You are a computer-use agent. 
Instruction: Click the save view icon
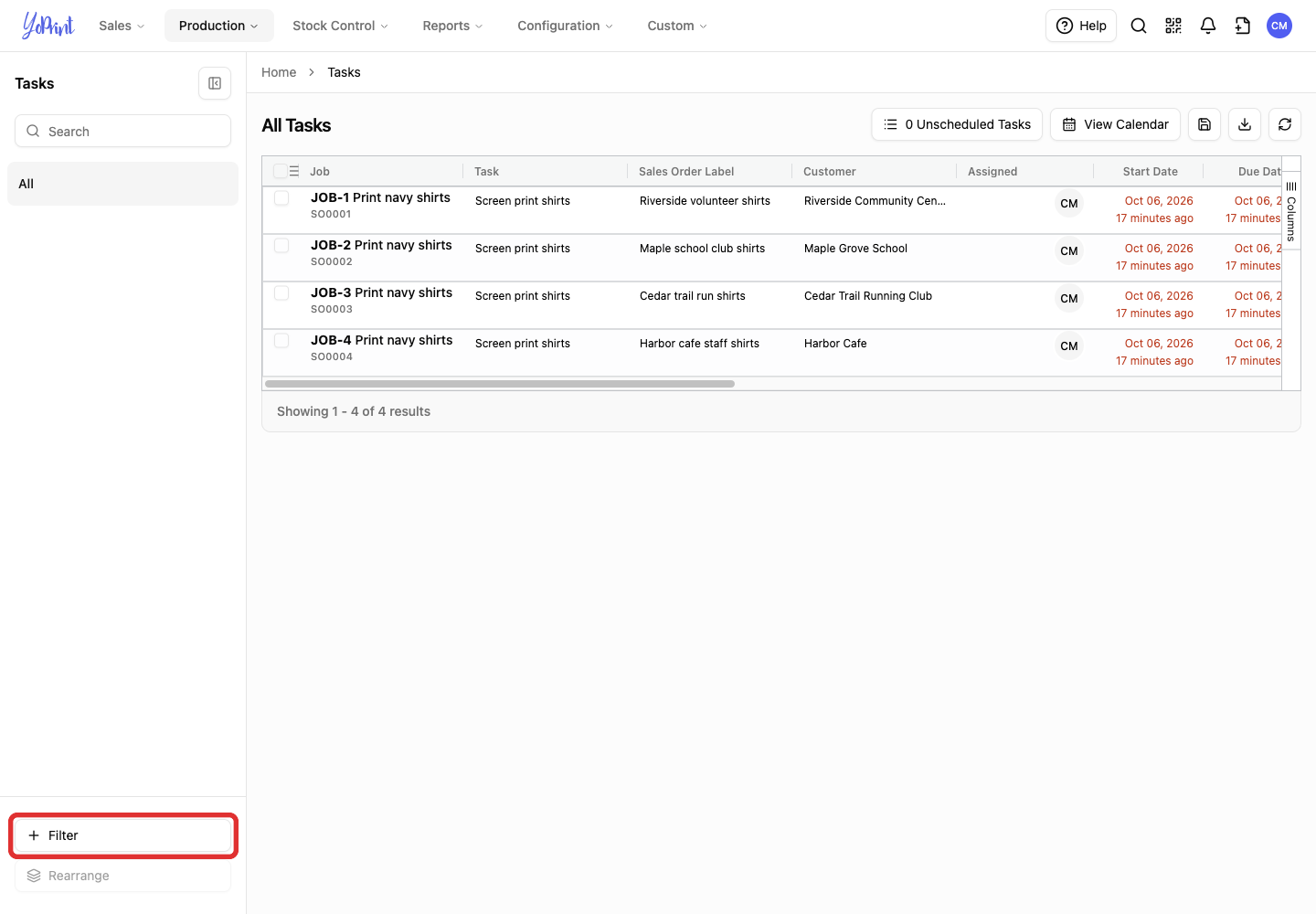point(1205,124)
